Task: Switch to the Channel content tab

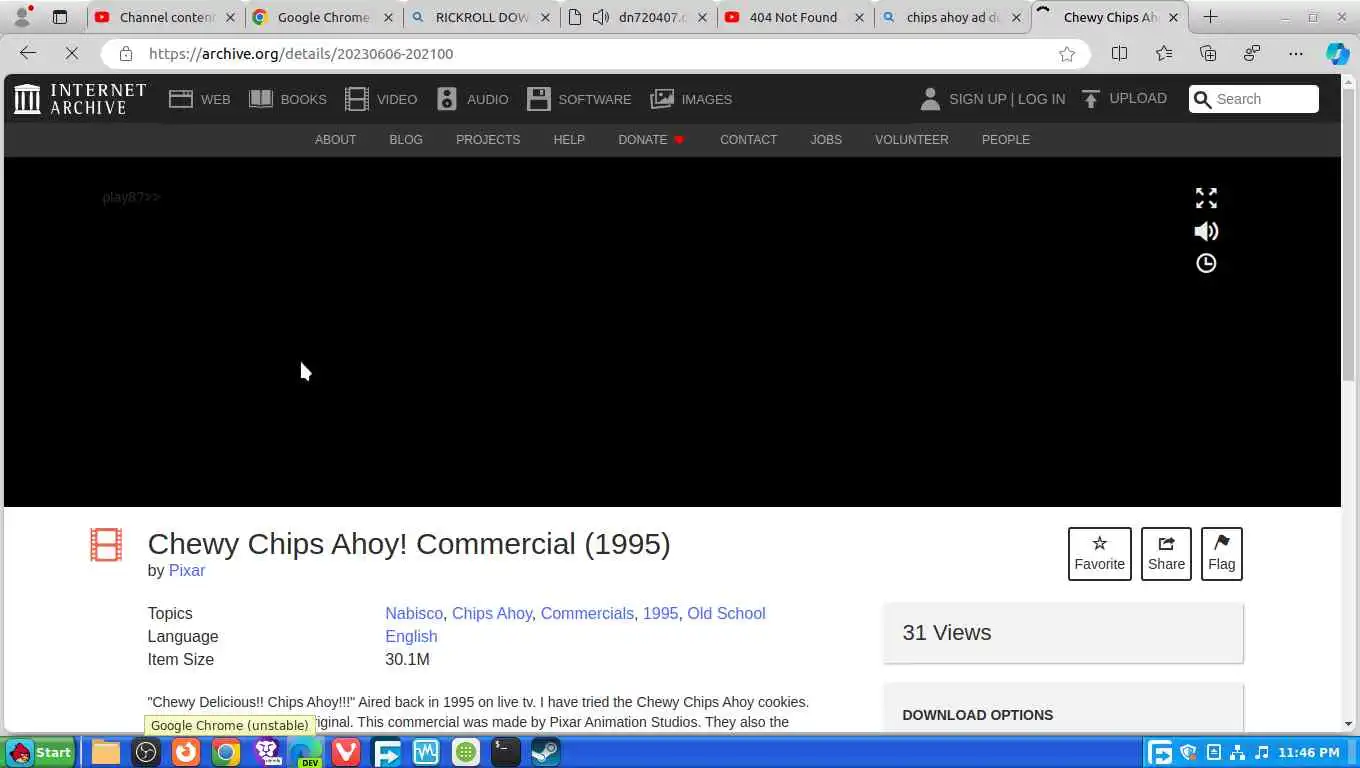Action: tap(165, 17)
